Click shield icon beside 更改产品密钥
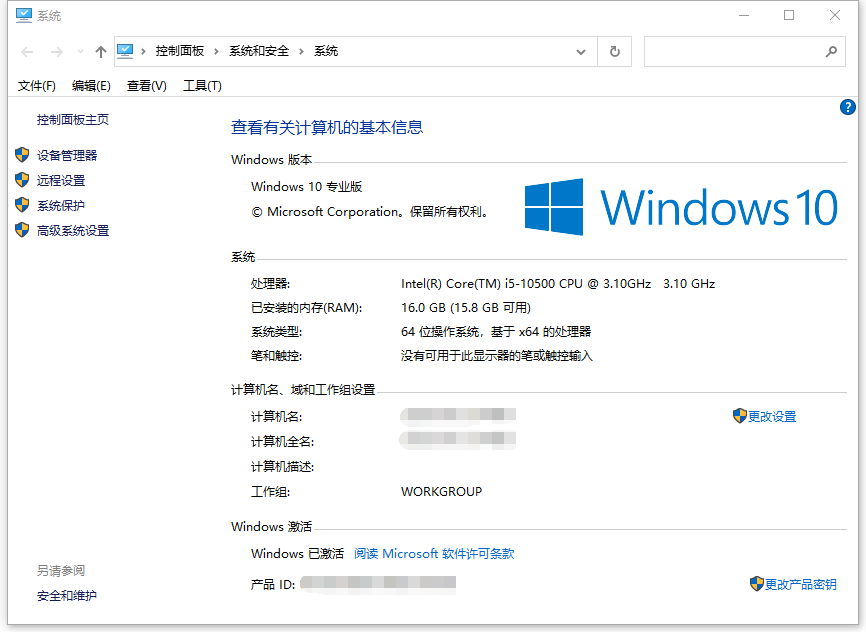Image resolution: width=866 pixels, height=632 pixels. pos(757,583)
